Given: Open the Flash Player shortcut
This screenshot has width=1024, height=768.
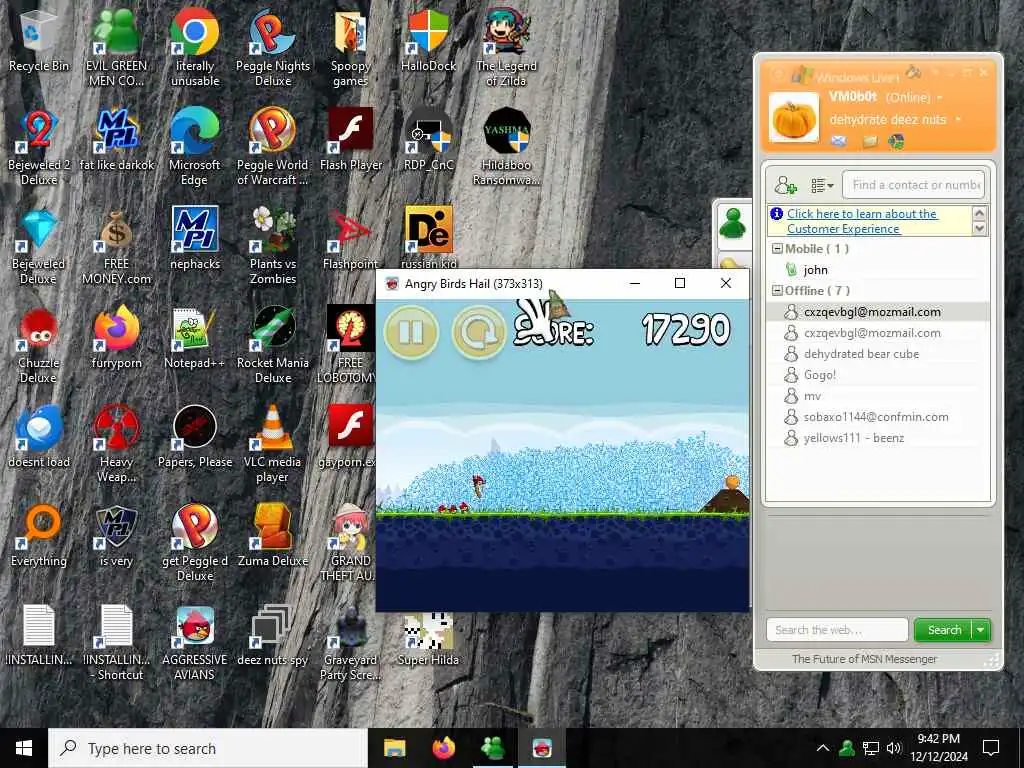Looking at the screenshot, I should point(351,140).
